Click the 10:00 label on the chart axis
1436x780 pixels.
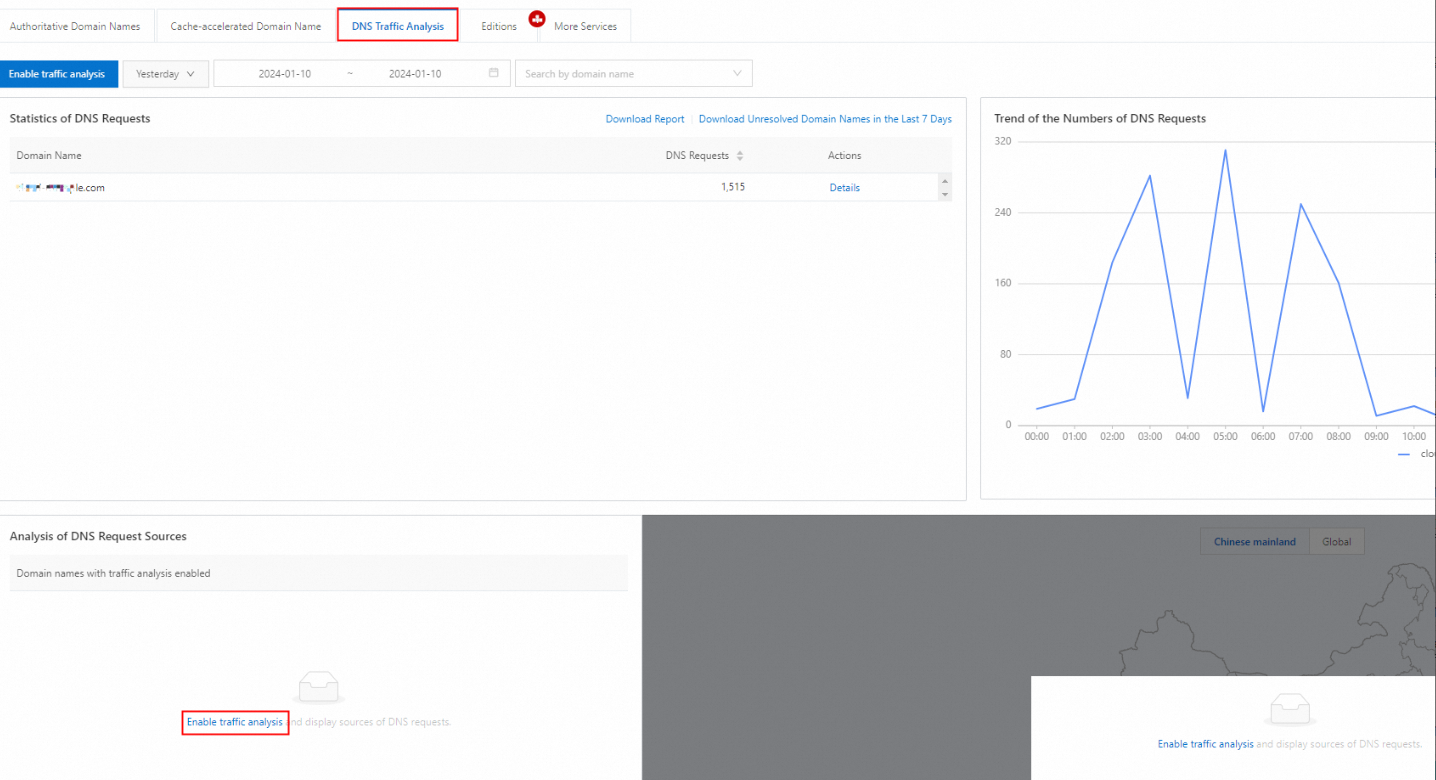1413,437
